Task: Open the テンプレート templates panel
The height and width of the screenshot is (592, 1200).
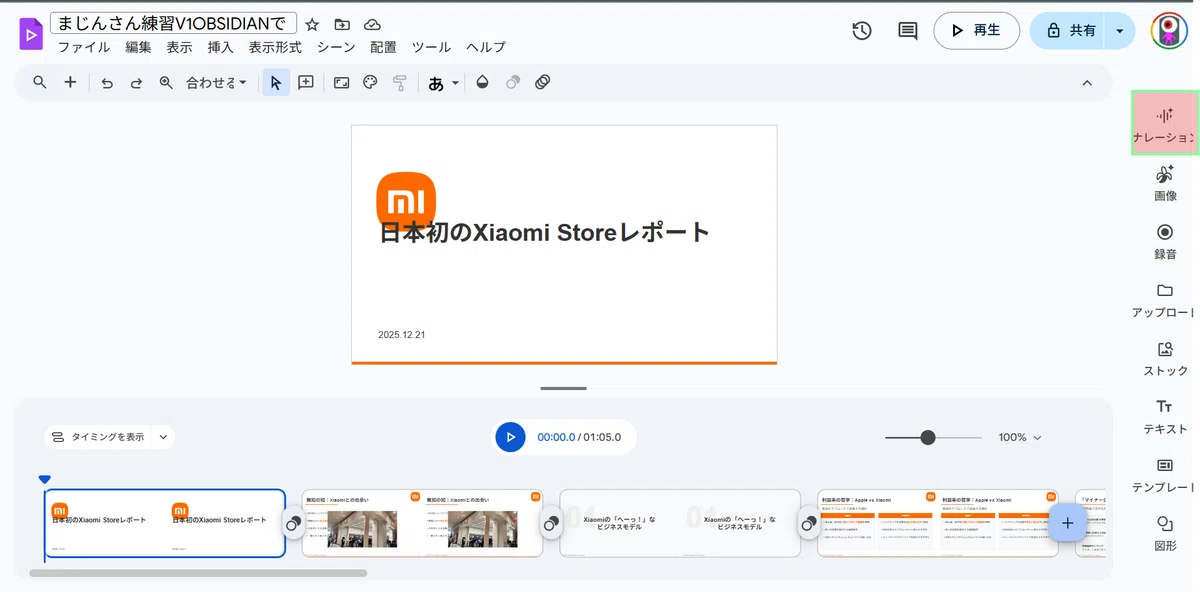Action: point(1165,474)
